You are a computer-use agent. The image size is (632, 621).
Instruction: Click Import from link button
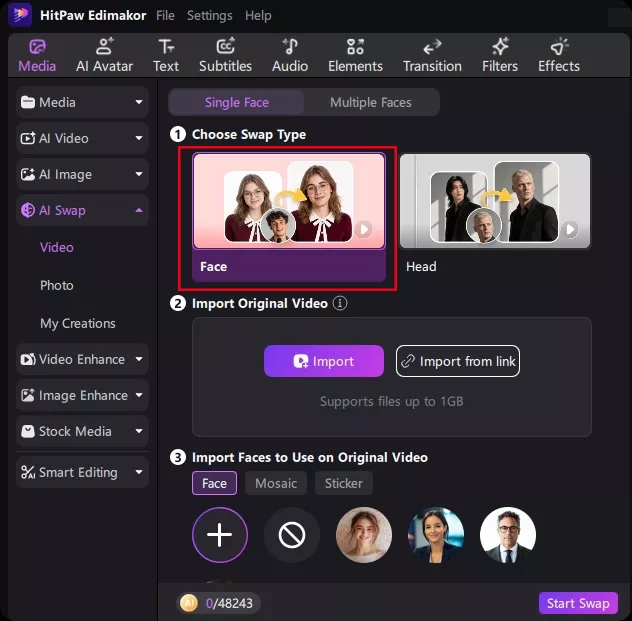point(457,361)
